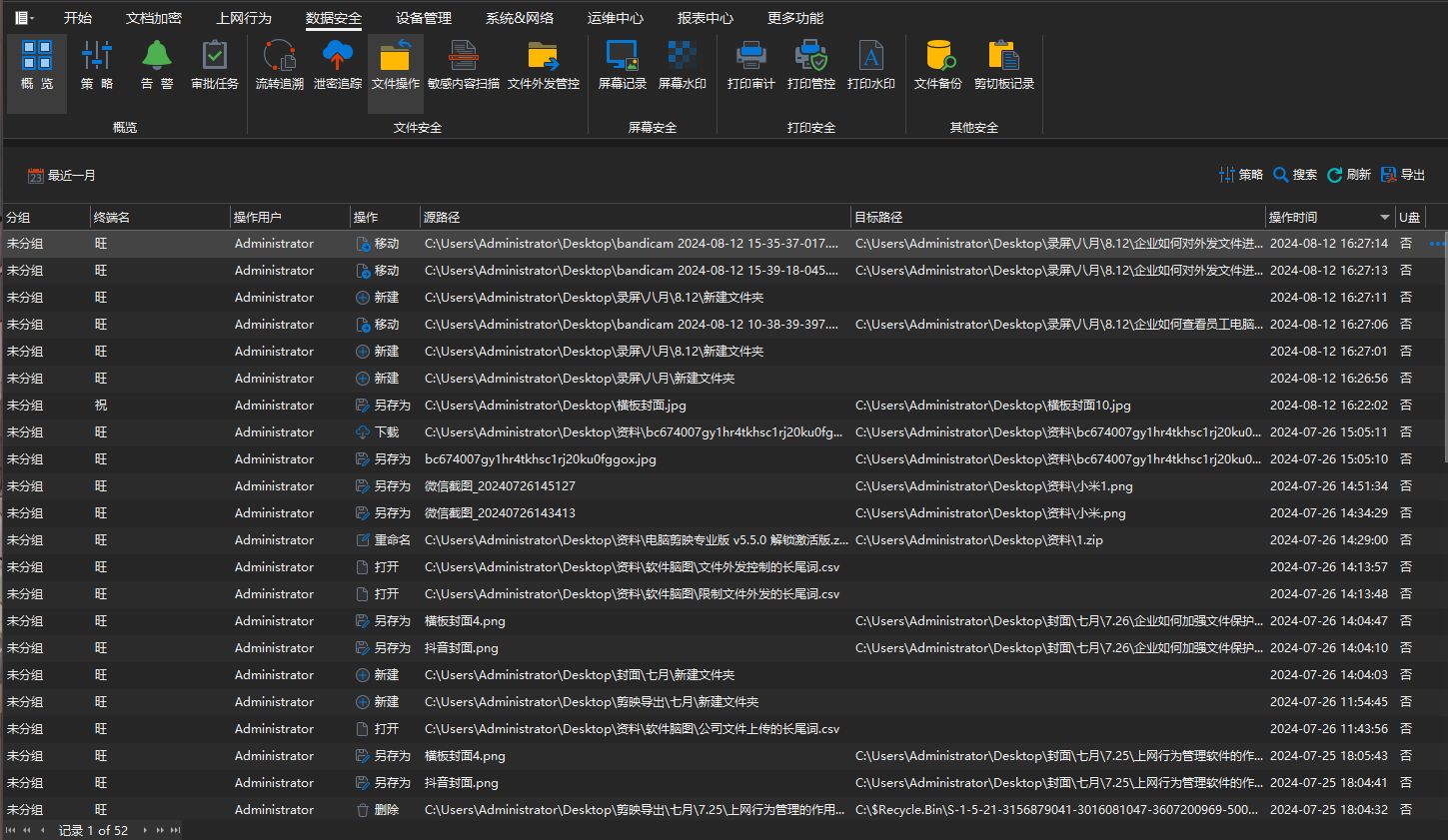The width and height of the screenshot is (1448, 840).
Task: Select the 新建 row for 剪映导出\七月\新建文件夹
Action: (723, 702)
